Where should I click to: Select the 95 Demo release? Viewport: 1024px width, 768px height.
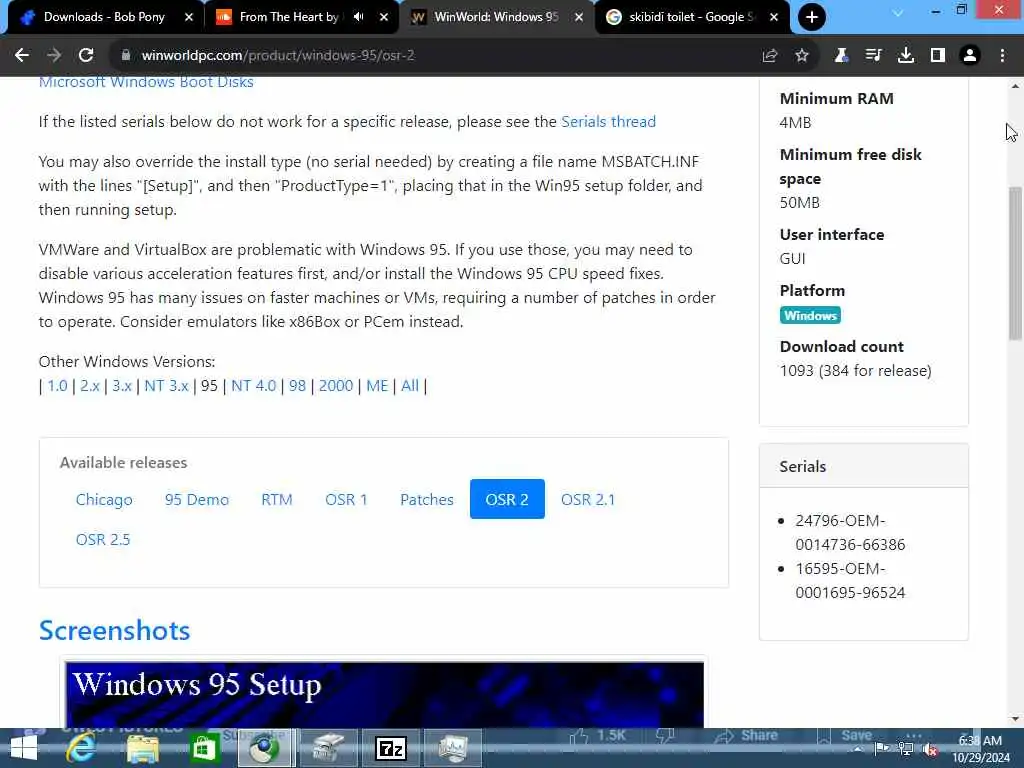pyautogui.click(x=197, y=500)
